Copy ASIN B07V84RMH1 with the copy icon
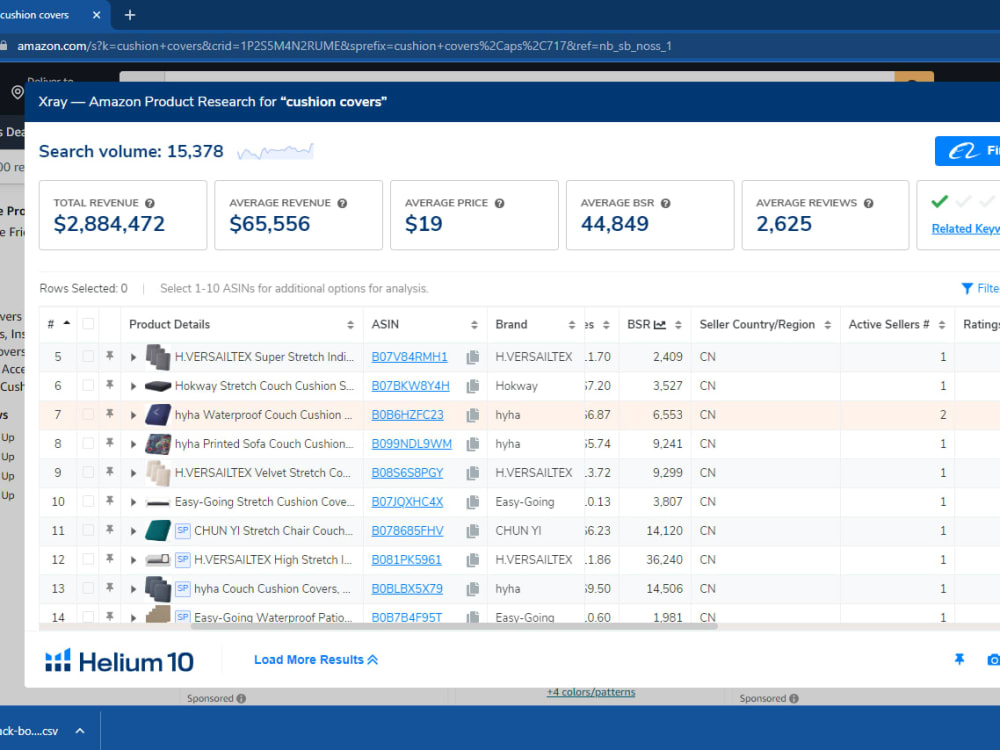Screen dimensions: 1000x750 tap(473, 357)
